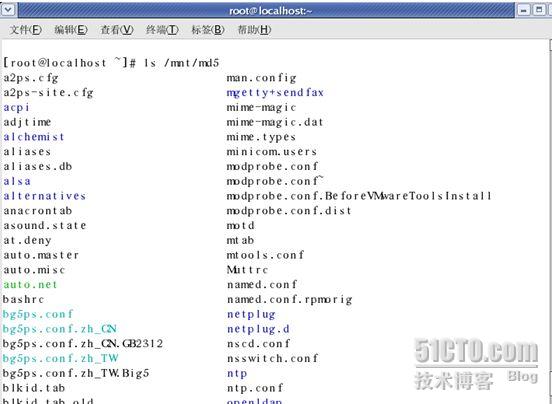Click the mtools.conf file name

[x=265, y=255]
